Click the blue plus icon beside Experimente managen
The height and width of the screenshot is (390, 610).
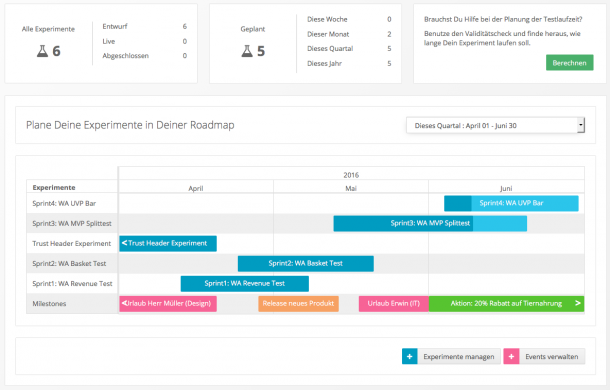[410, 356]
